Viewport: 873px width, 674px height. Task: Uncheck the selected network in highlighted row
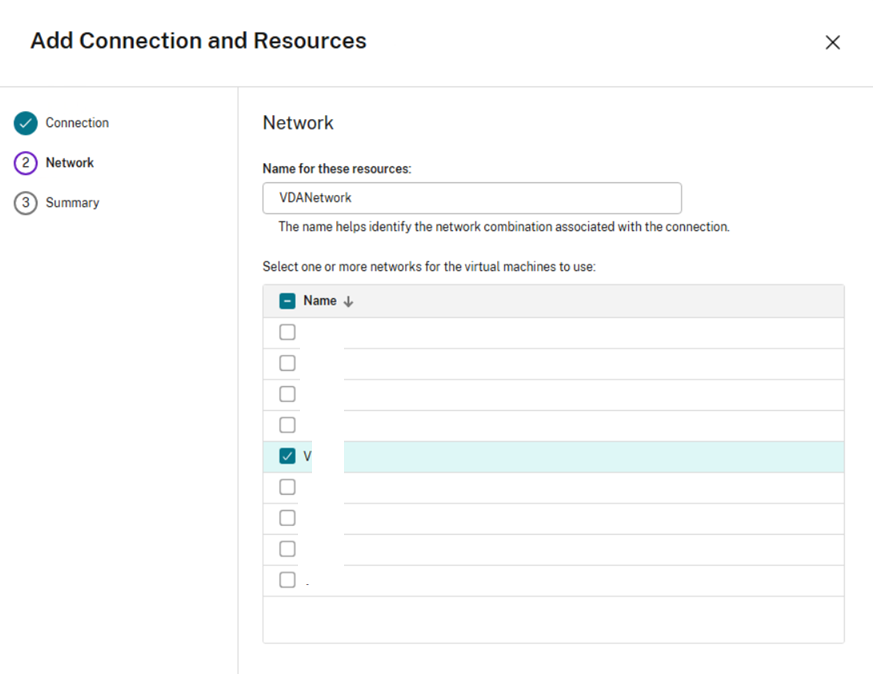[x=287, y=456]
